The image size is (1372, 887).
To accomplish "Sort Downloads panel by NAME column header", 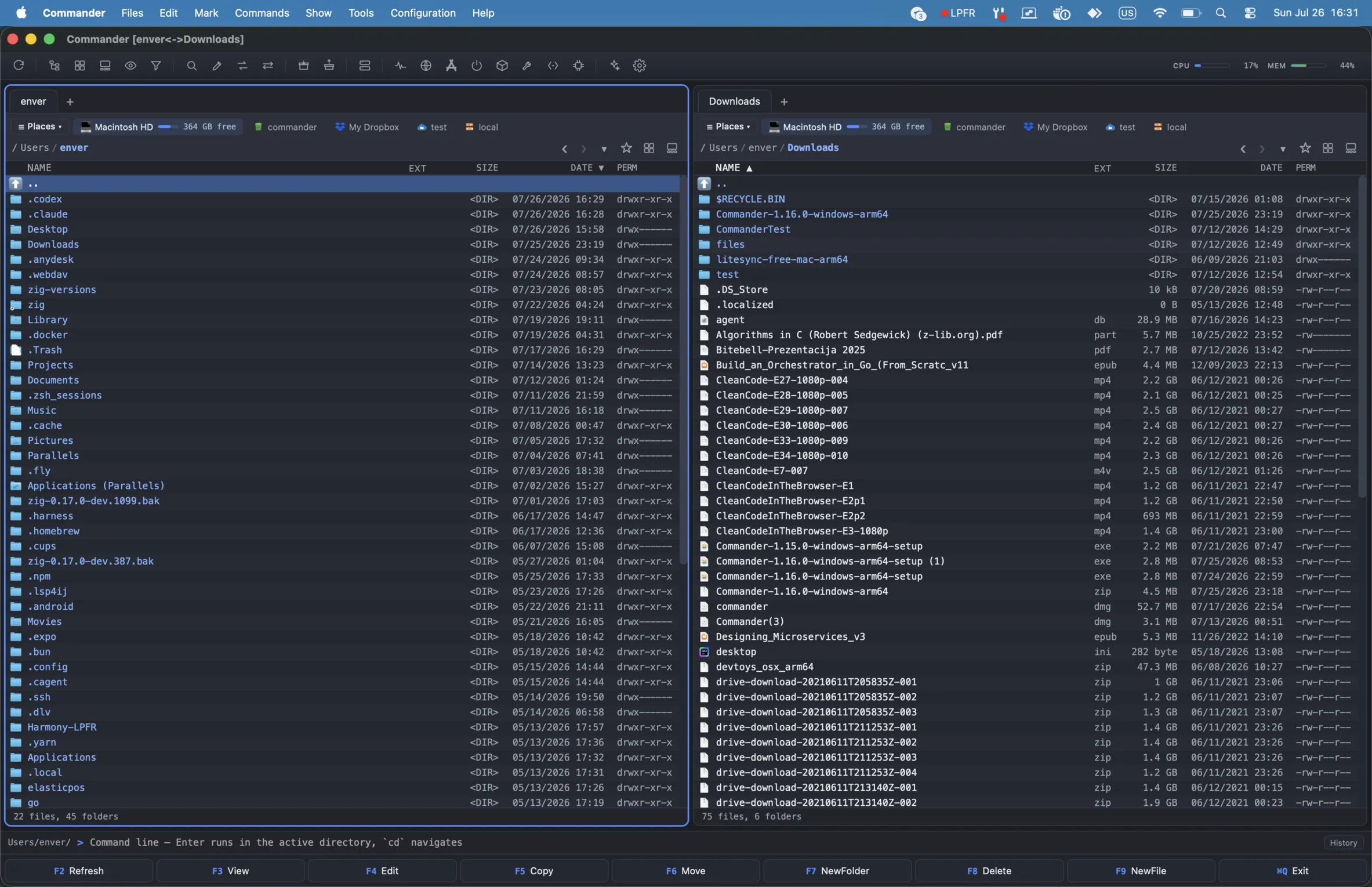I will (x=734, y=168).
